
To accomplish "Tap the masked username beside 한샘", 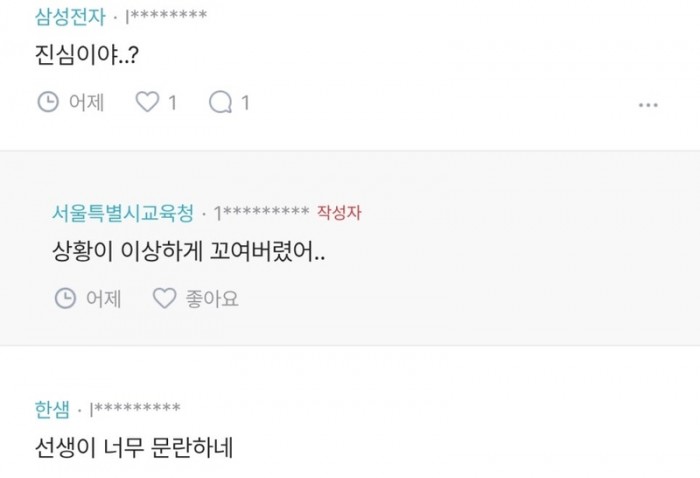I will coord(135,408).
